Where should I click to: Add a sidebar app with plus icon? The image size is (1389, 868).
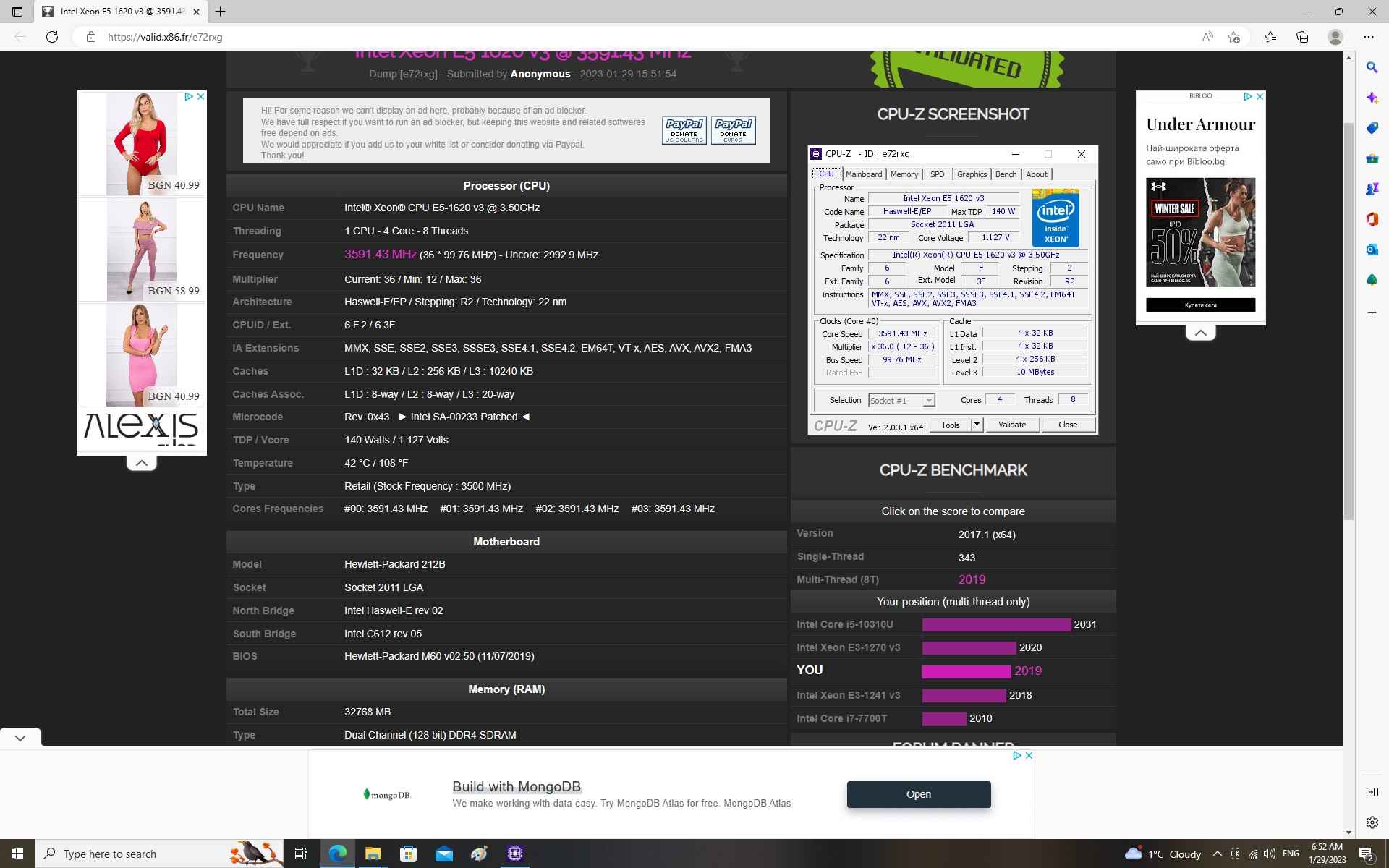[x=1372, y=313]
